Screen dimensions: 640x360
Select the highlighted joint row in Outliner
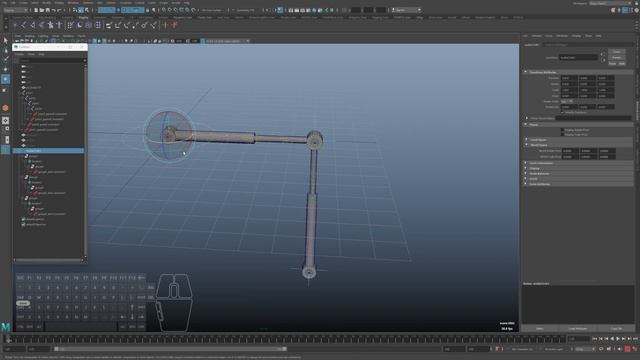pos(48,151)
